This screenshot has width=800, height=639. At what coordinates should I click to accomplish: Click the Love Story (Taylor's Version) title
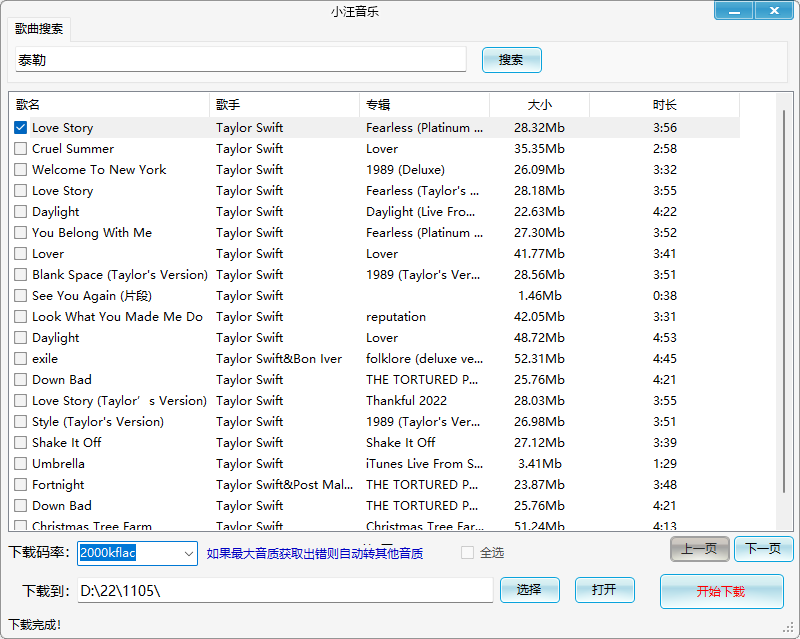click(119, 401)
